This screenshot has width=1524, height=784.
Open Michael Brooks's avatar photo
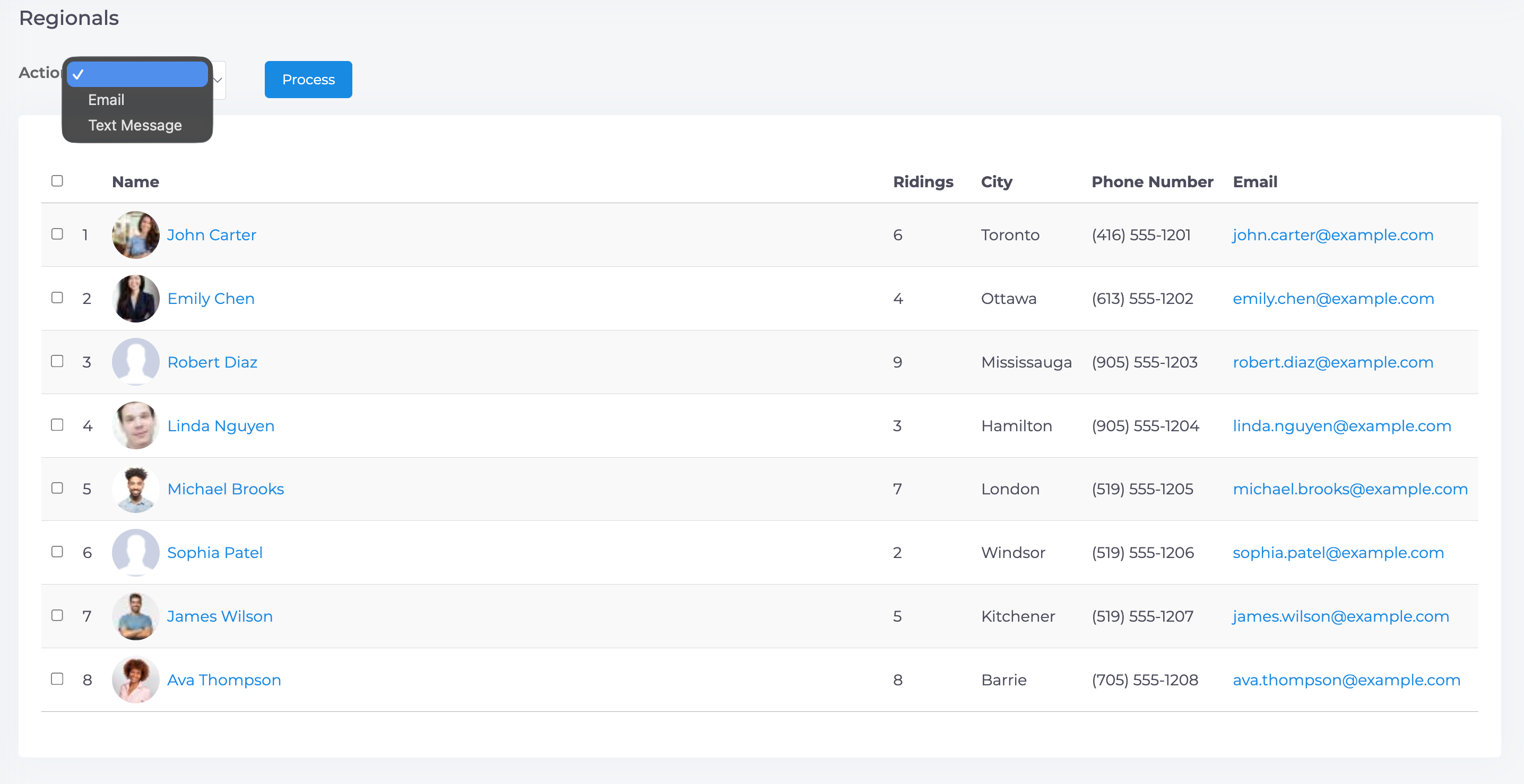135,489
